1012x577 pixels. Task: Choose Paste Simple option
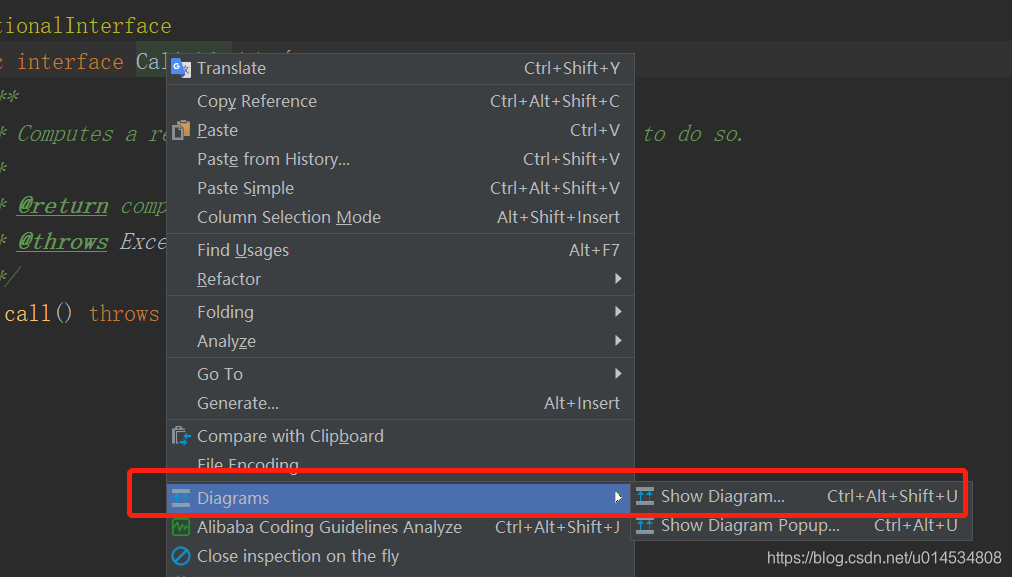(400, 188)
